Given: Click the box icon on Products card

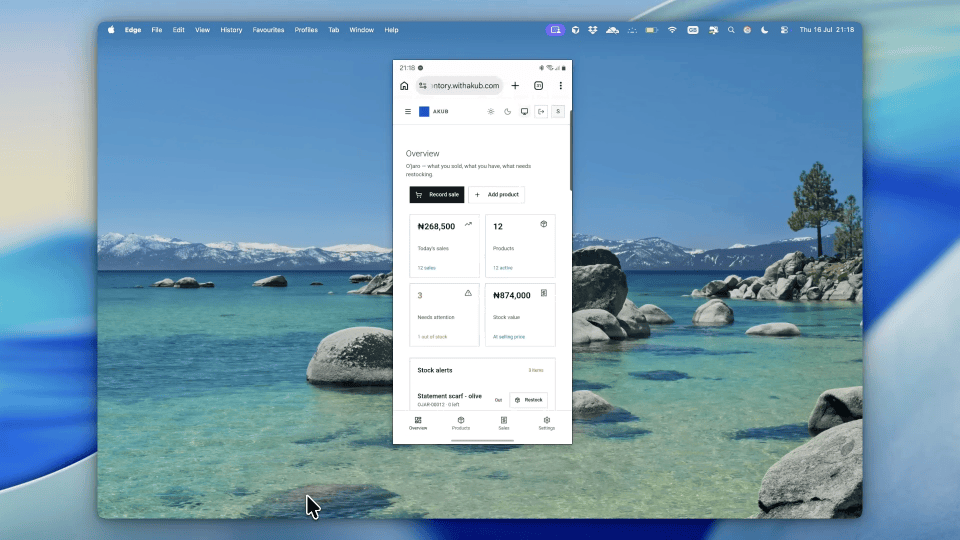Looking at the screenshot, I should click(x=544, y=224).
